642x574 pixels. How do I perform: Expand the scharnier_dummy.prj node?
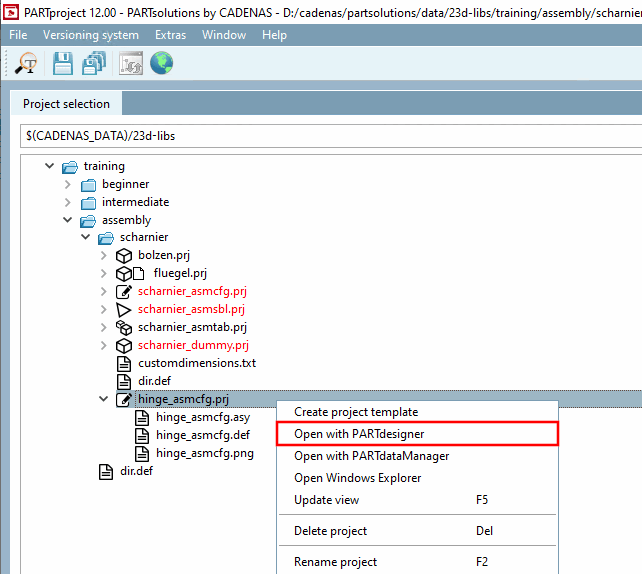click(x=104, y=345)
